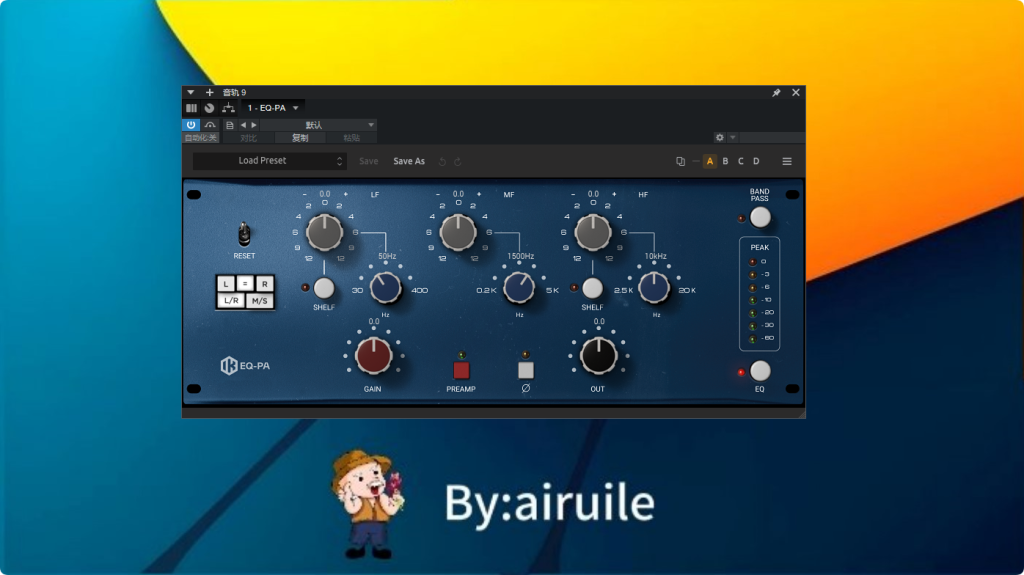Open the 默认 preset dropdown
The height and width of the screenshot is (575, 1024).
click(x=318, y=125)
